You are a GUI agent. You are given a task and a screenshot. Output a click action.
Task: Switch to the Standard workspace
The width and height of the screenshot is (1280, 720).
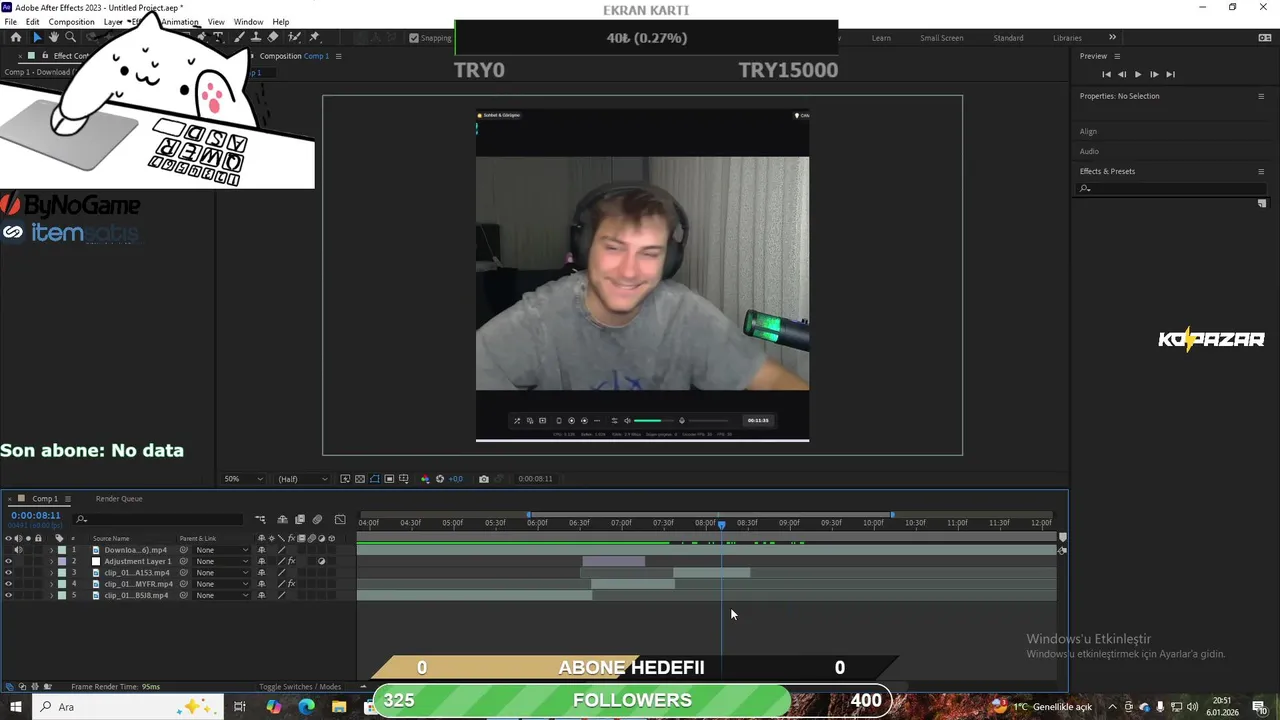1008,38
